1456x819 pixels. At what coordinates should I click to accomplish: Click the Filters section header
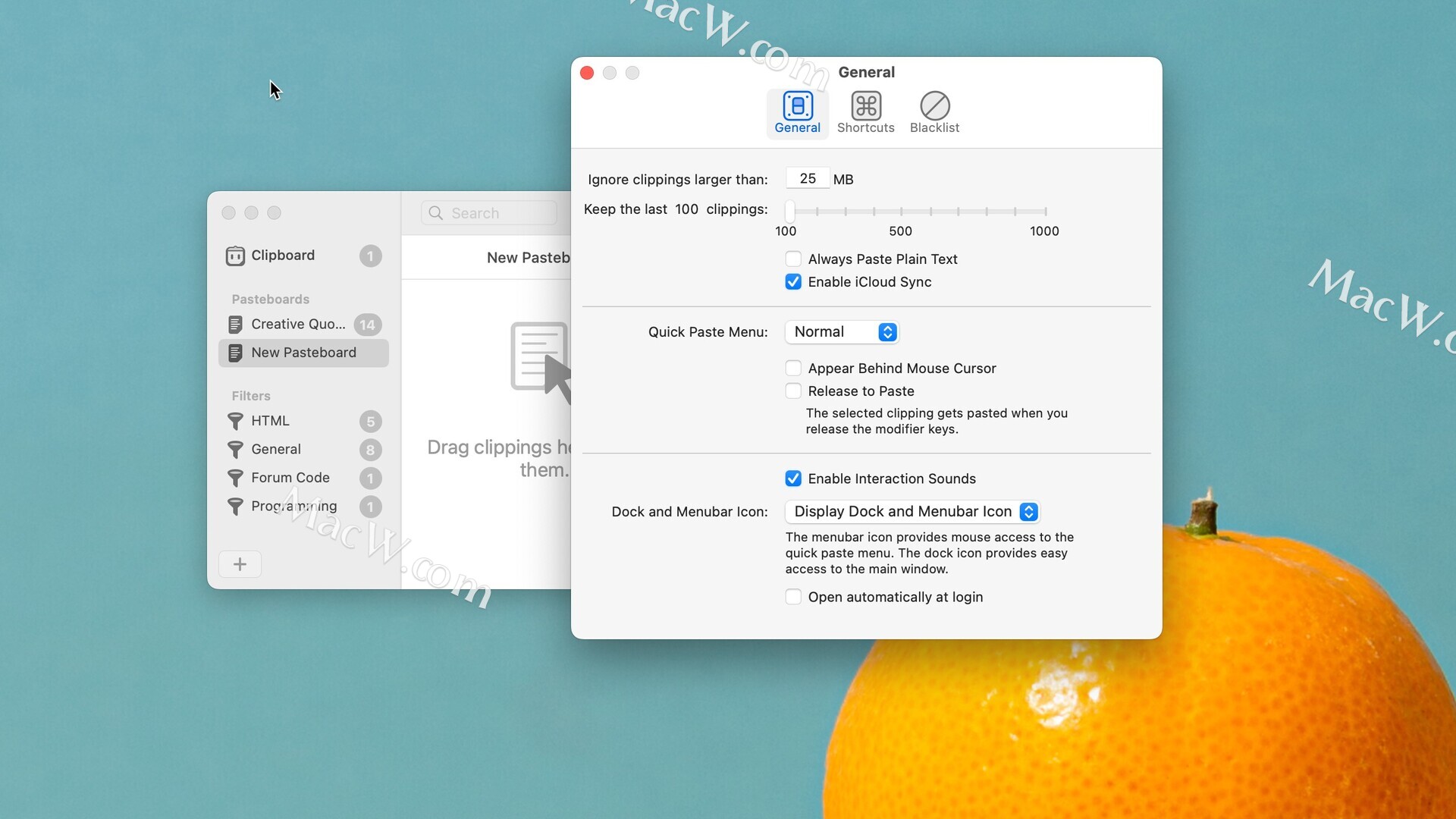click(251, 396)
